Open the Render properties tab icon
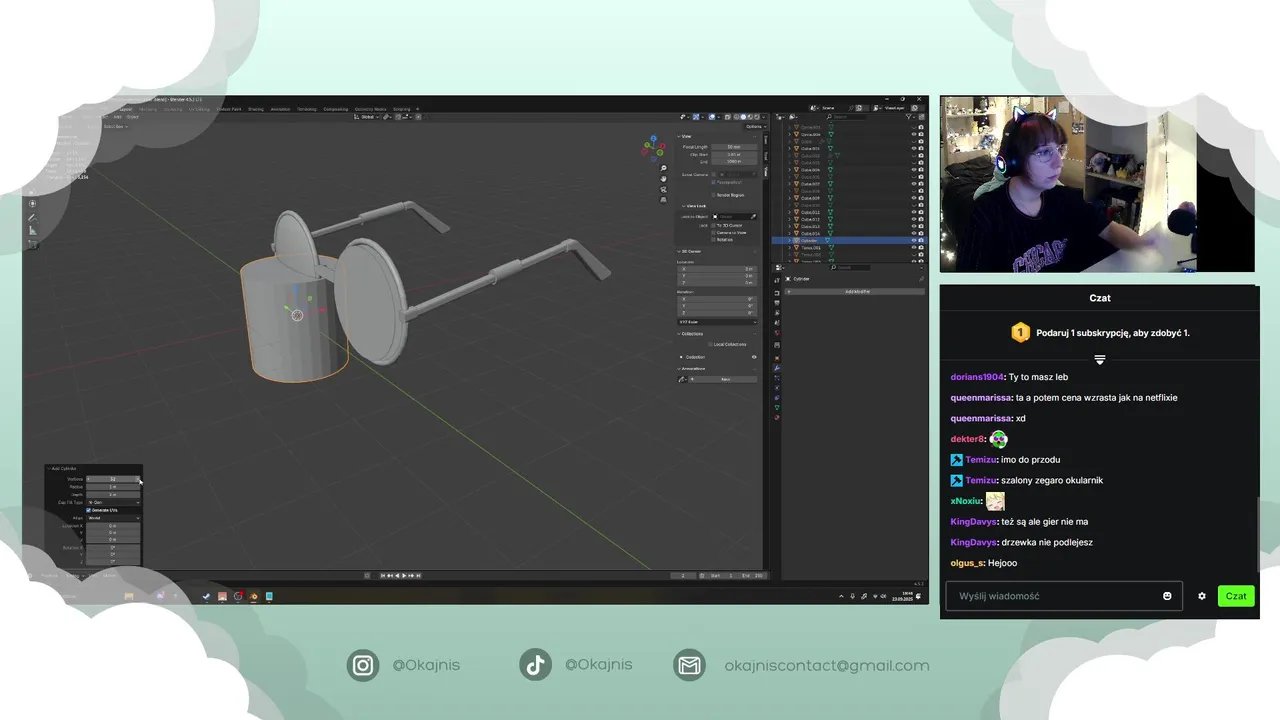 (x=777, y=293)
